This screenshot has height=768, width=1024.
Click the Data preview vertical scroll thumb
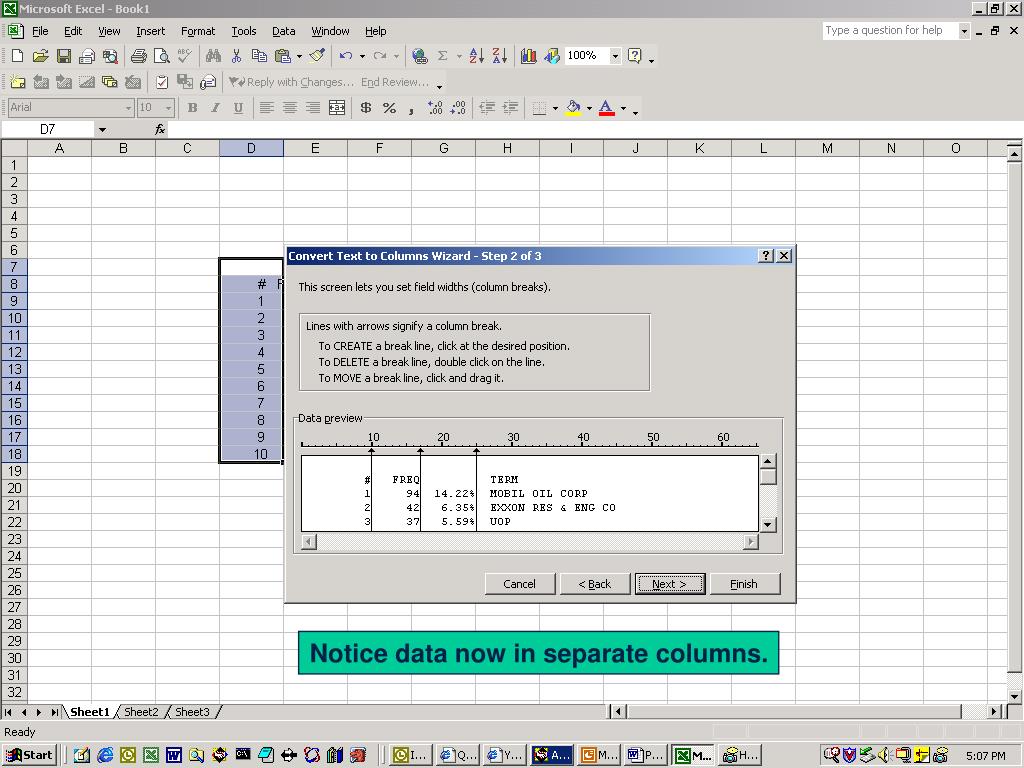[768, 476]
